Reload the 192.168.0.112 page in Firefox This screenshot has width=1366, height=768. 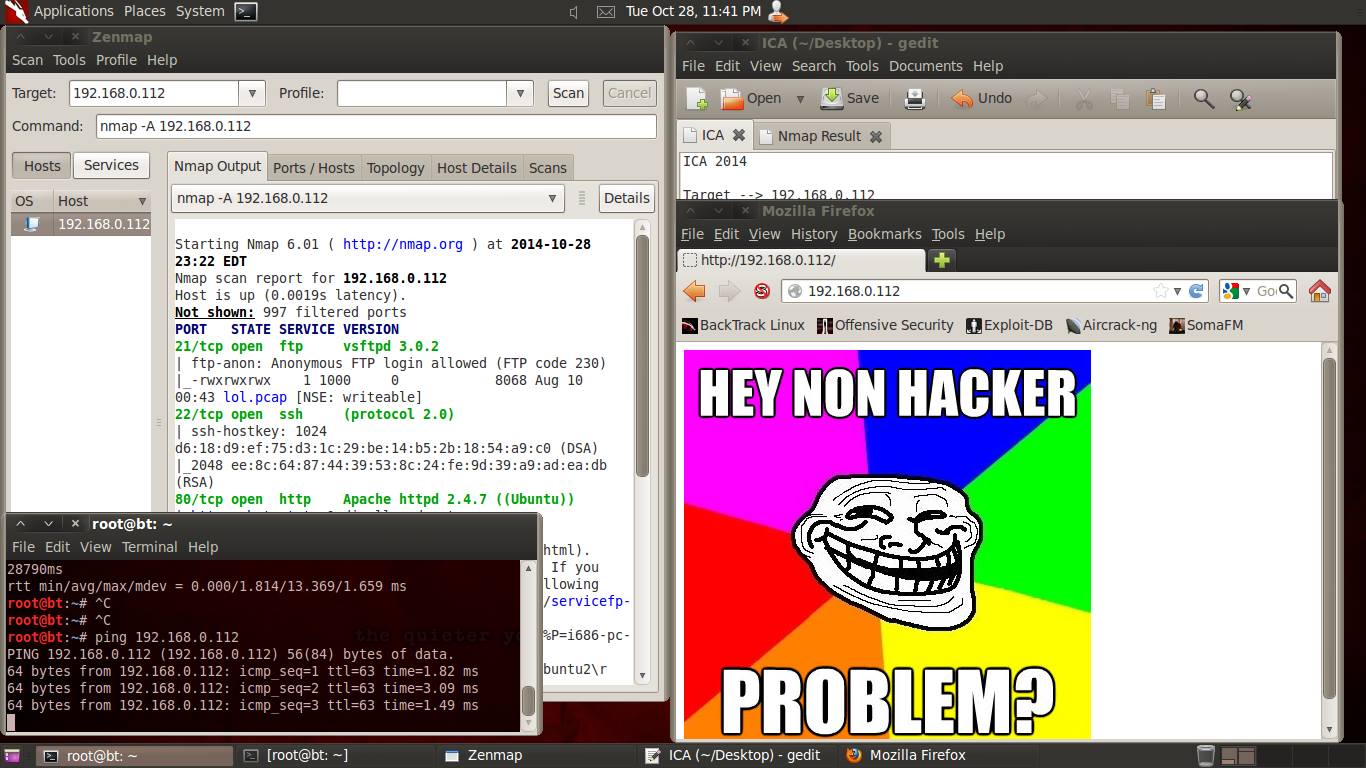coord(1196,291)
